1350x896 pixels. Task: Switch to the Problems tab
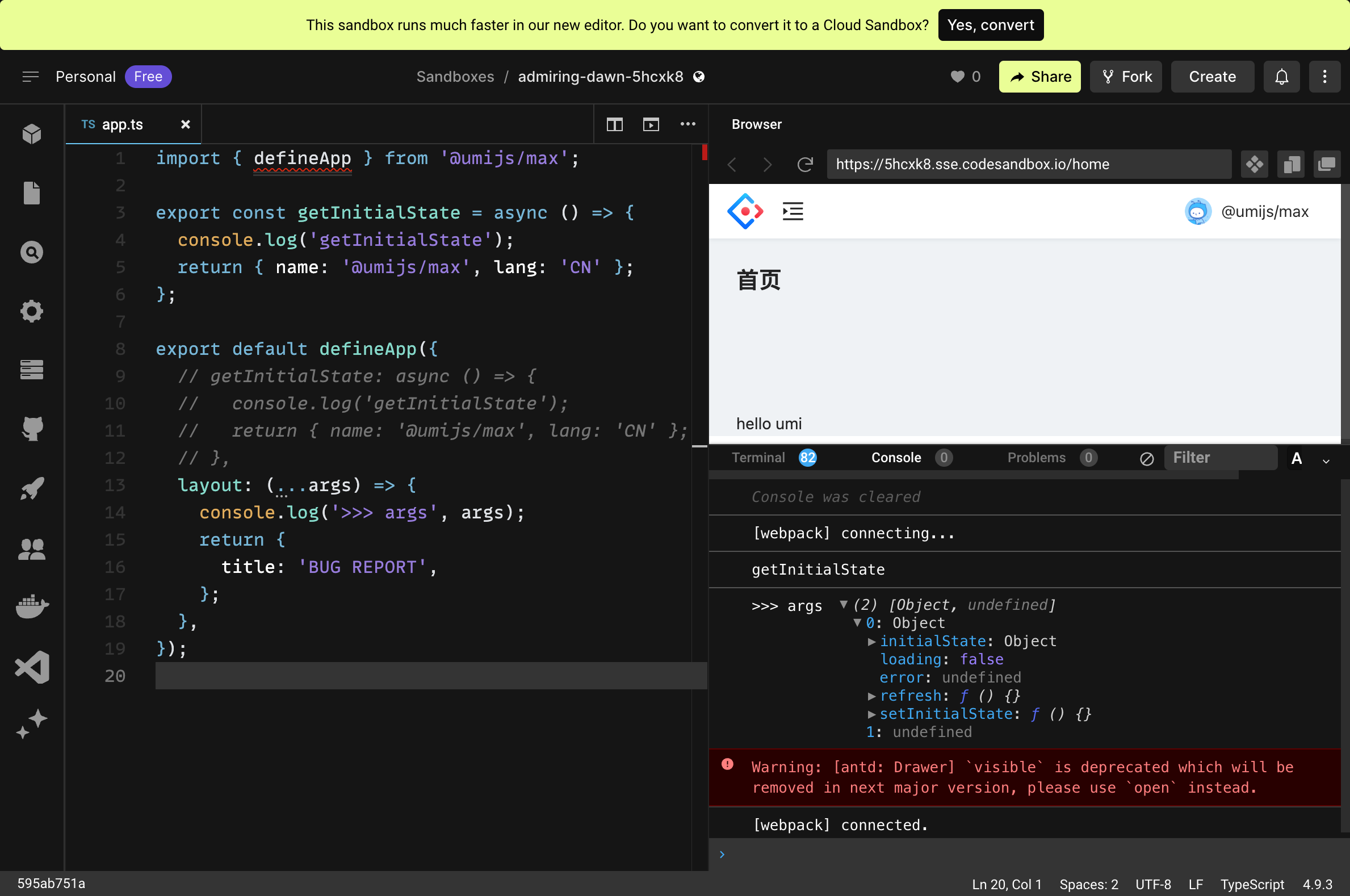pyautogui.click(x=1037, y=457)
